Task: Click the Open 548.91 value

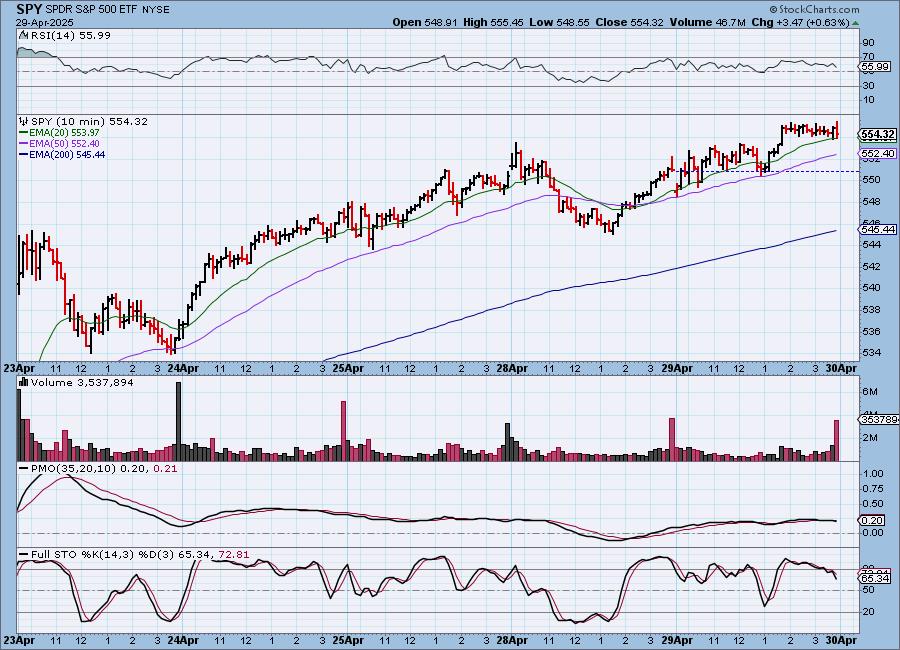Action: (425, 22)
